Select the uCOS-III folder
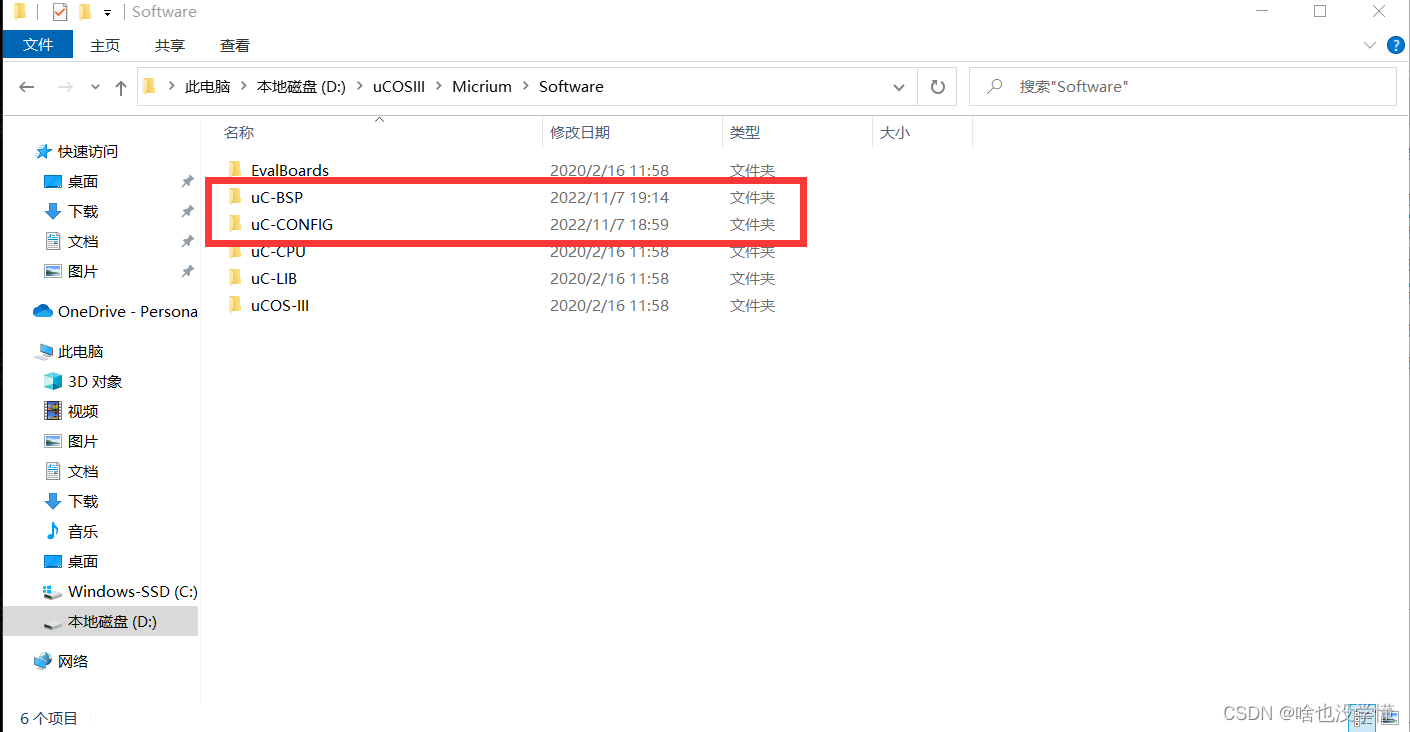Screen dimensions: 1410x732 coord(280,305)
